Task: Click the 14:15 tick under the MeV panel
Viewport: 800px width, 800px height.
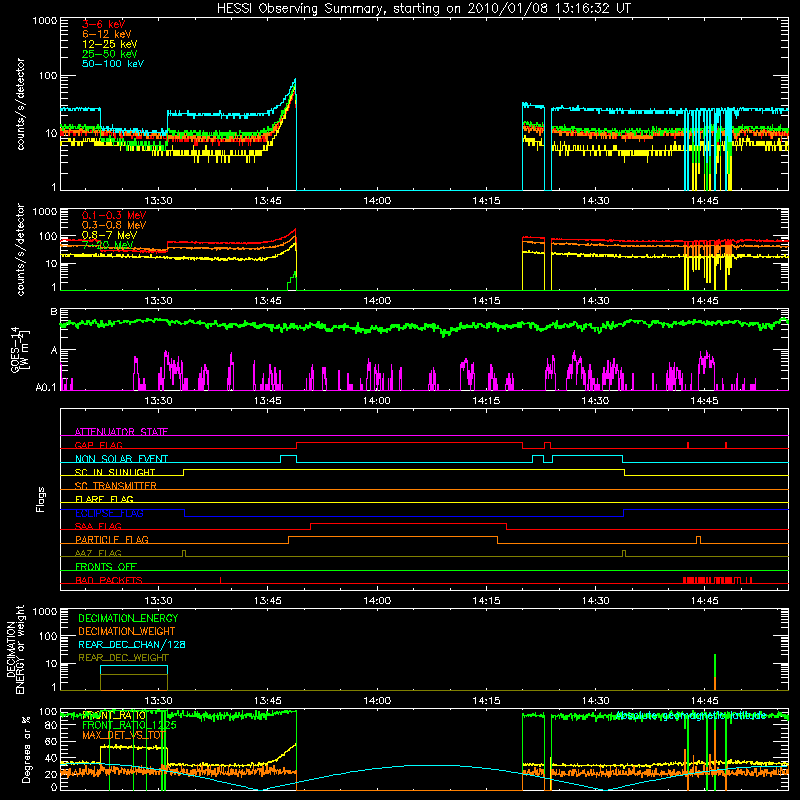Action: [x=486, y=301]
